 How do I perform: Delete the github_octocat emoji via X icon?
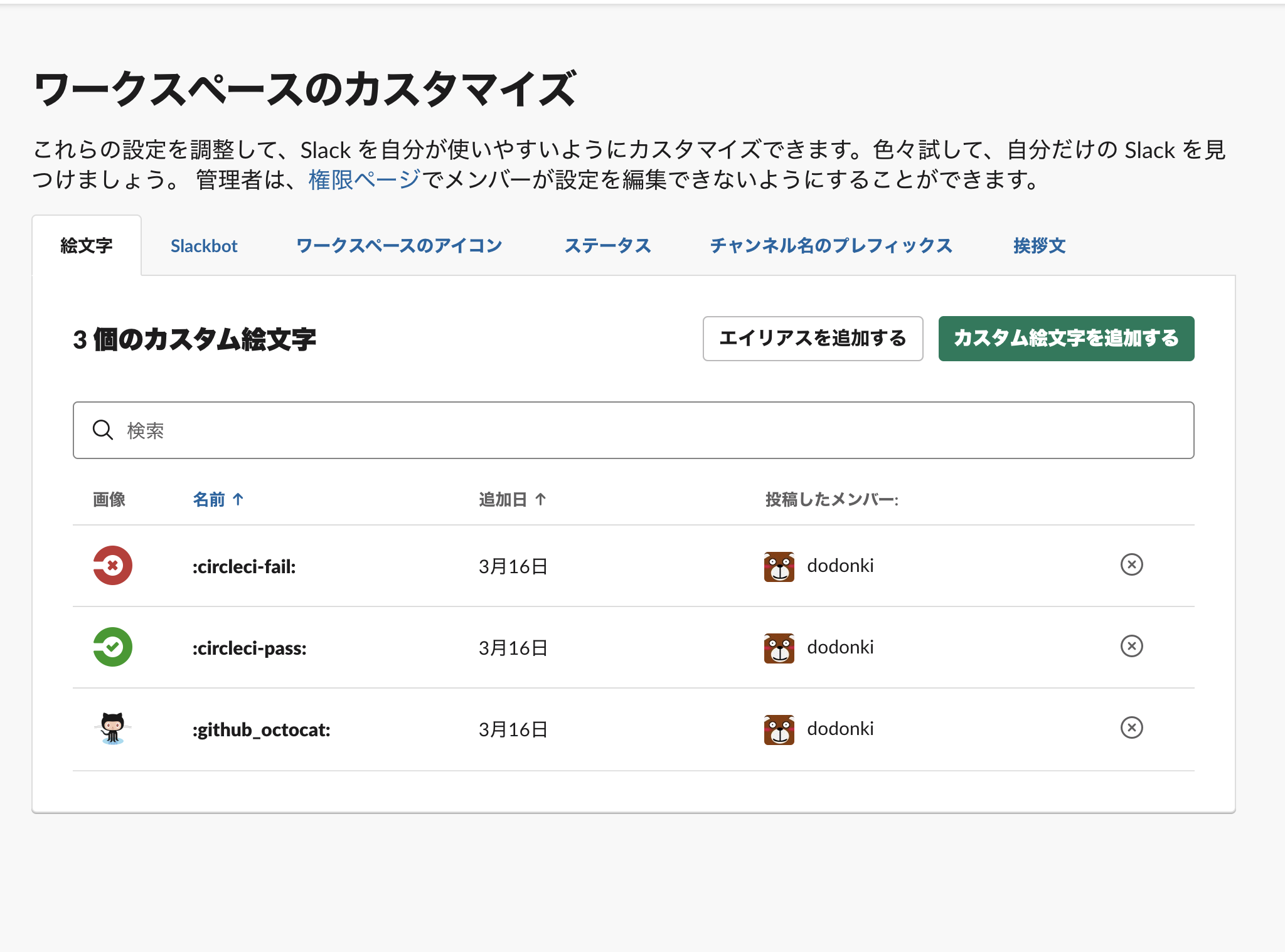(x=1131, y=728)
